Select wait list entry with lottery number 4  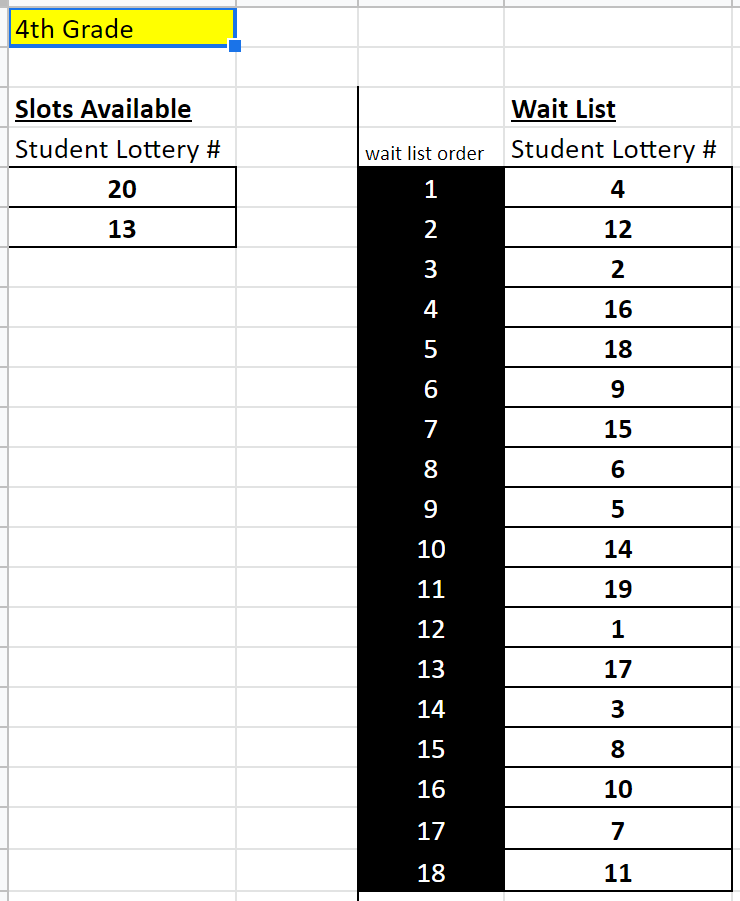pos(617,188)
